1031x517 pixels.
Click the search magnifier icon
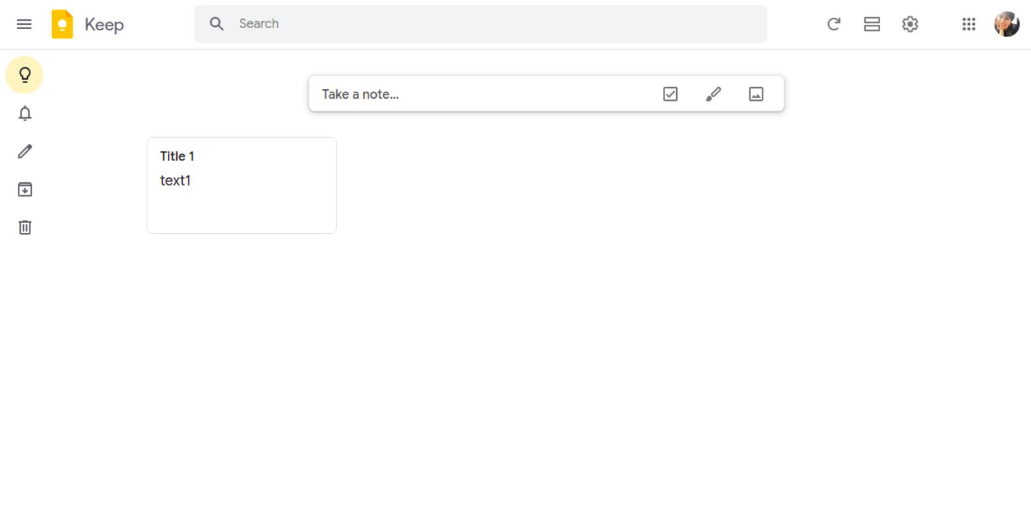(x=216, y=24)
